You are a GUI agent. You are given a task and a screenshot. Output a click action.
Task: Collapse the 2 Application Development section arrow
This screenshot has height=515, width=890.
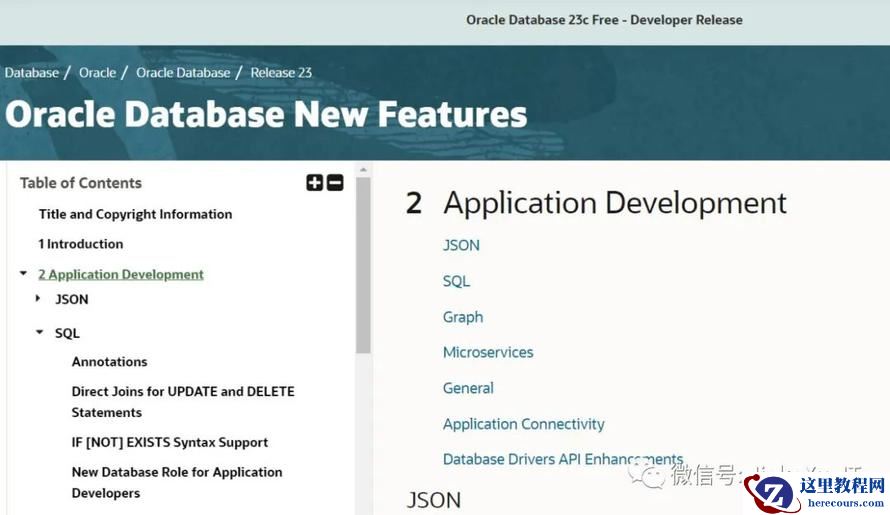(24, 274)
